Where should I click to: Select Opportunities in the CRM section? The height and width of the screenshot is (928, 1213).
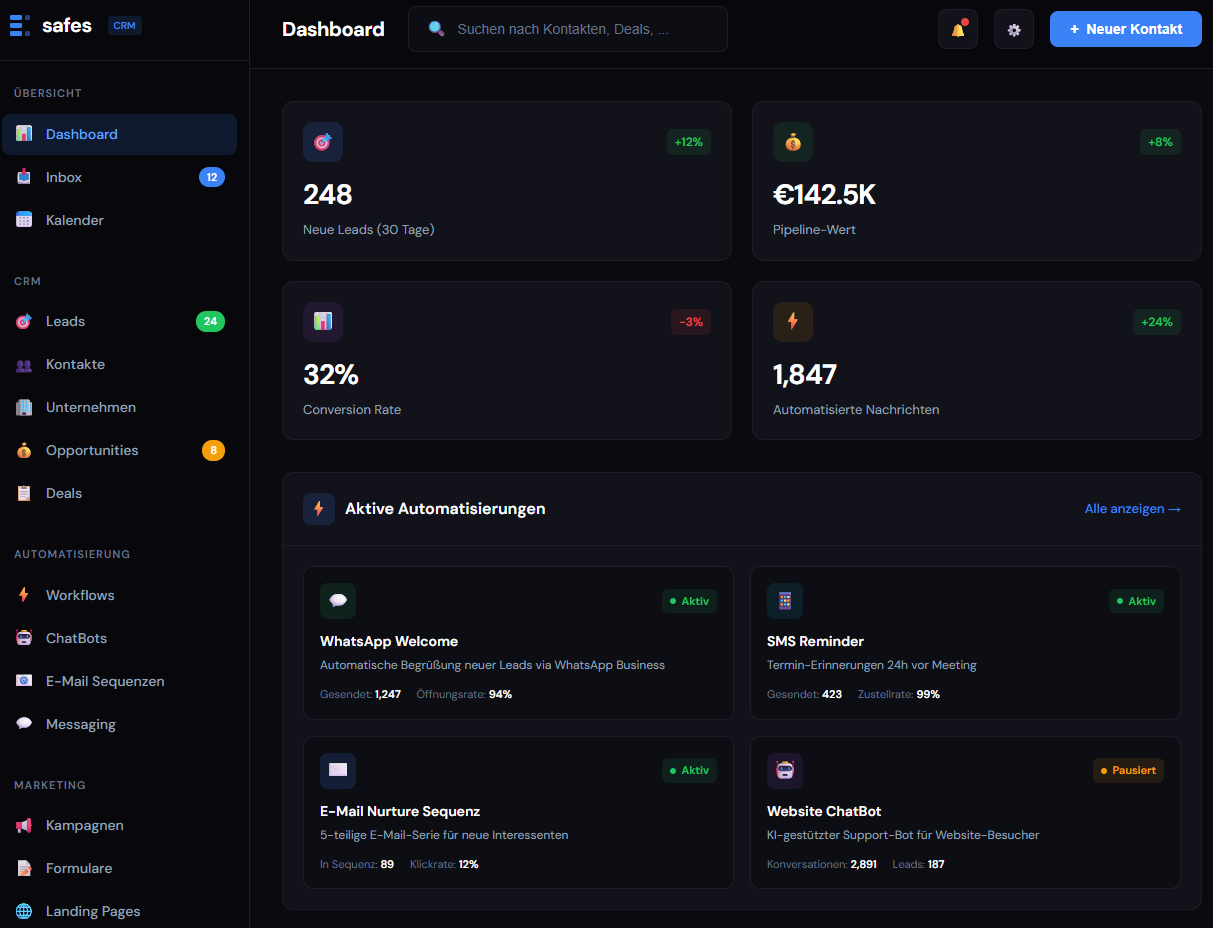(x=92, y=450)
